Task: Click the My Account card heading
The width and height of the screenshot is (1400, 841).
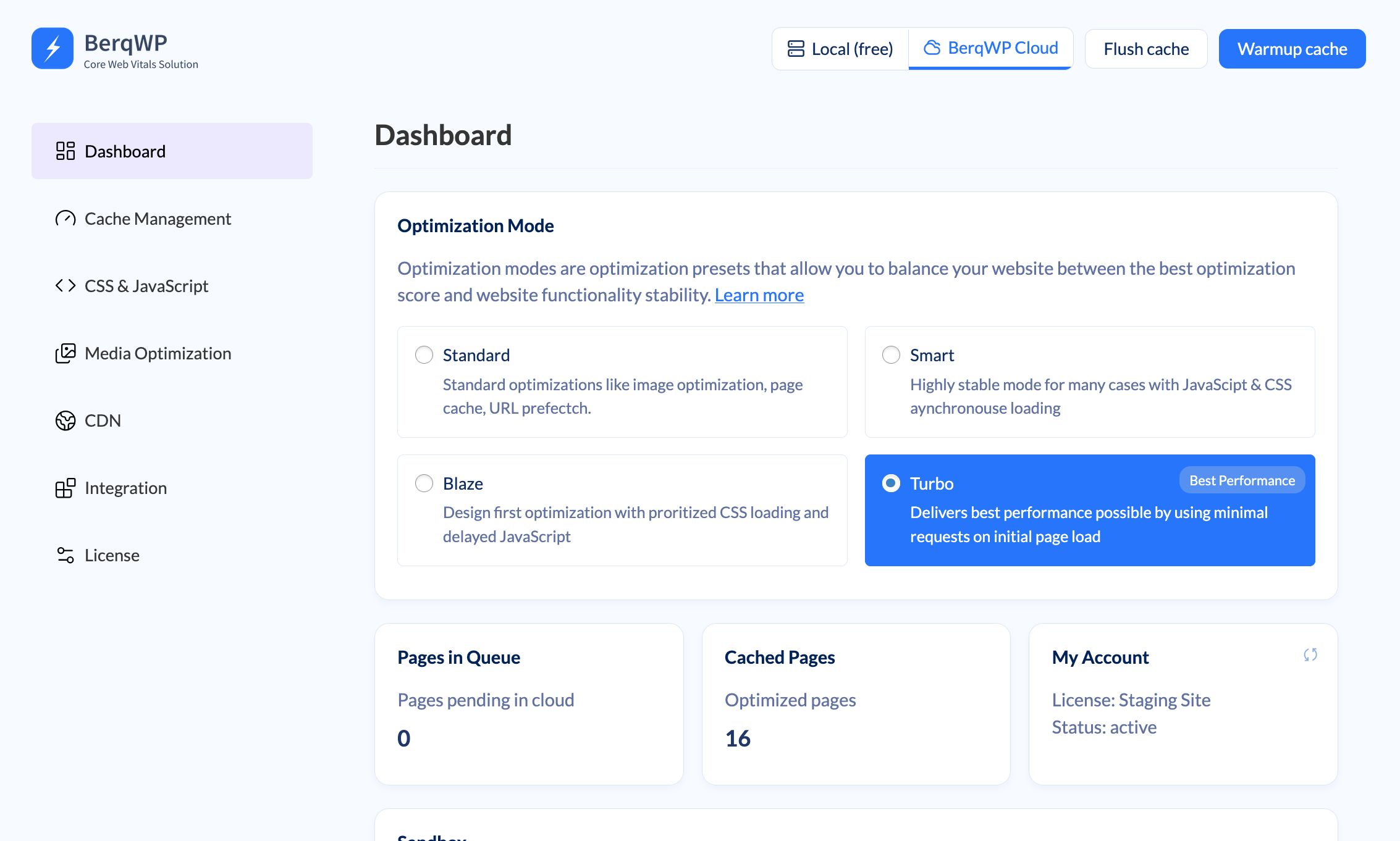Action: point(1100,657)
